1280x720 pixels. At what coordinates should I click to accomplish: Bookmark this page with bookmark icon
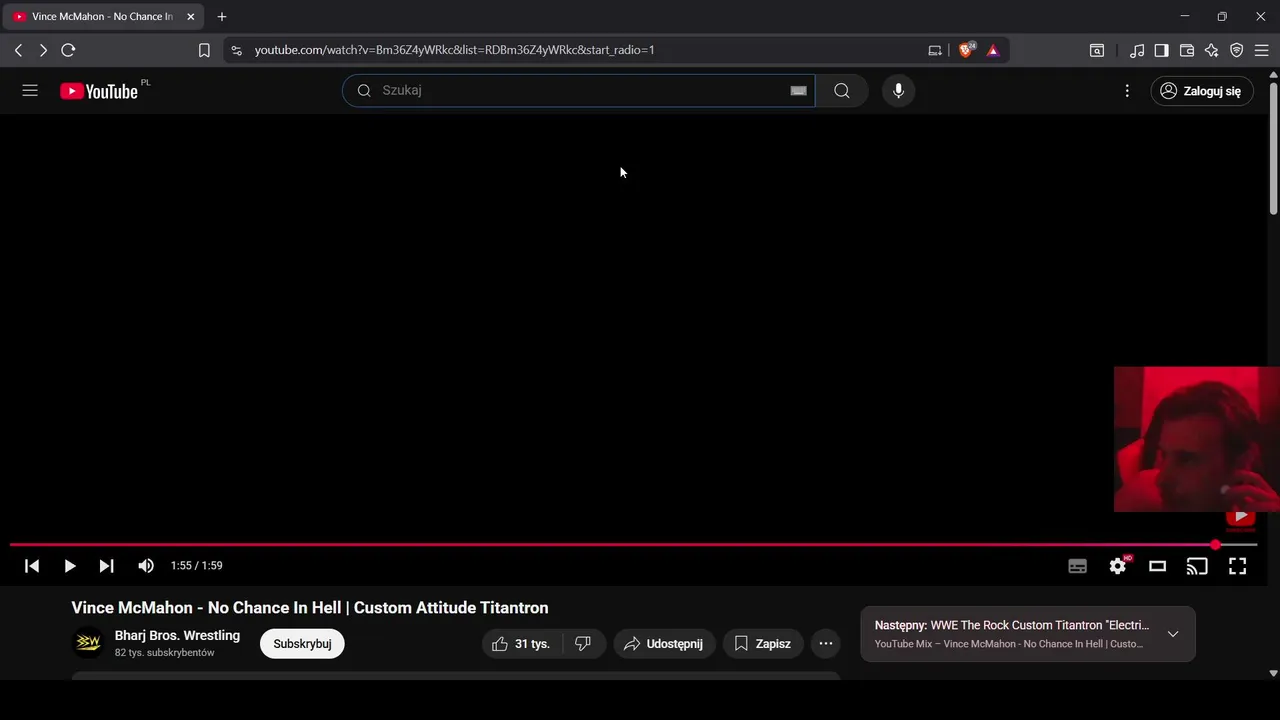(x=204, y=50)
